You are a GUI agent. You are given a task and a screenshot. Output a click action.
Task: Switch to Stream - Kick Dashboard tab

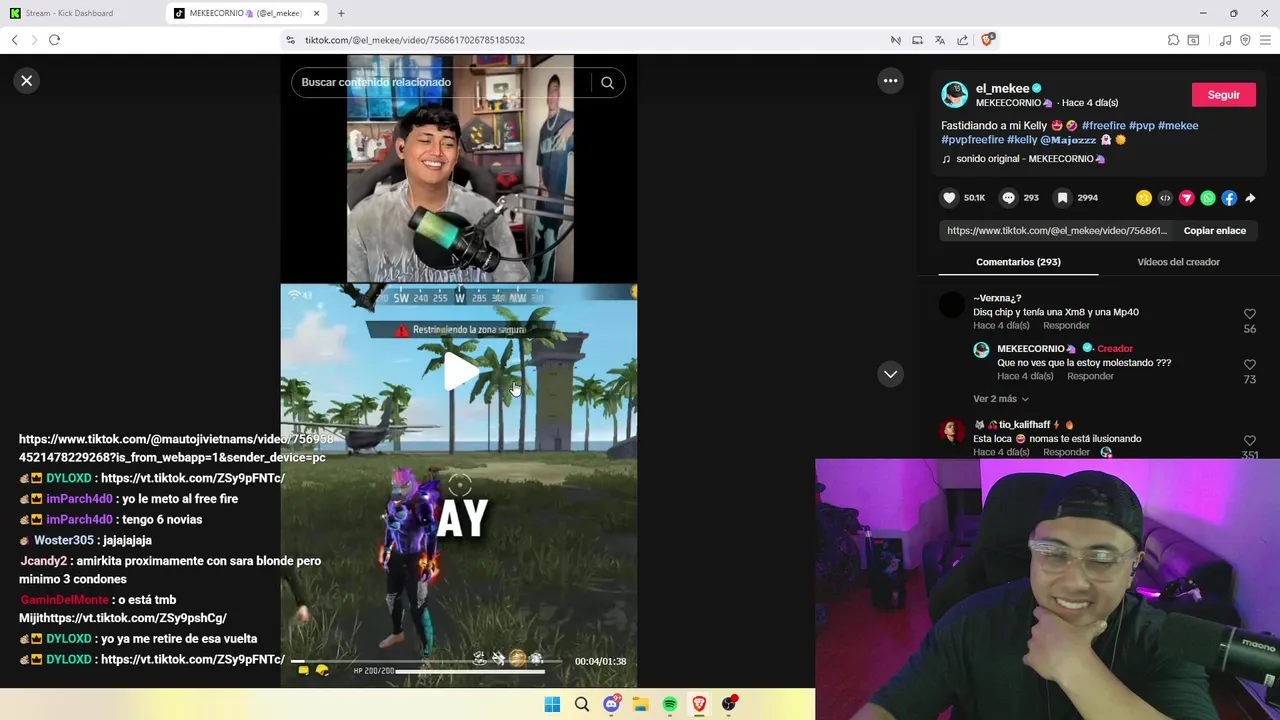pyautogui.click(x=82, y=13)
